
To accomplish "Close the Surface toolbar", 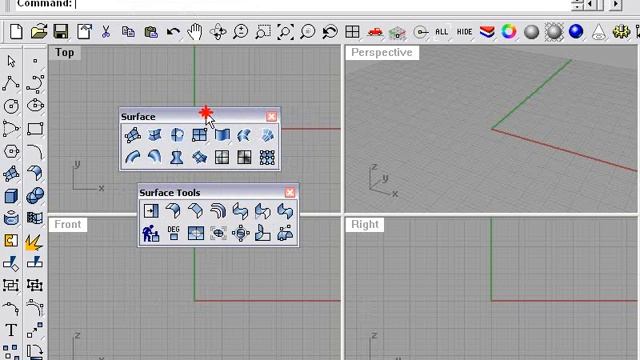I will coord(271,117).
